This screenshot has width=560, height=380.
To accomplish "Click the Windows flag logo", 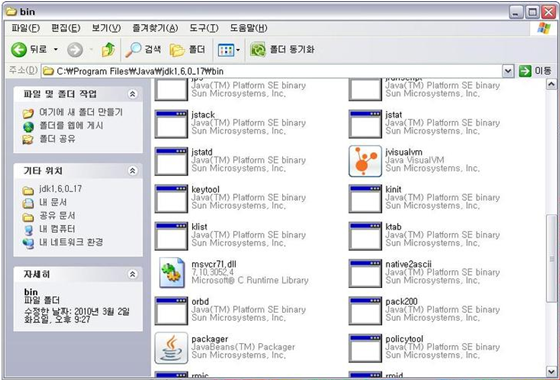I will 544,28.
